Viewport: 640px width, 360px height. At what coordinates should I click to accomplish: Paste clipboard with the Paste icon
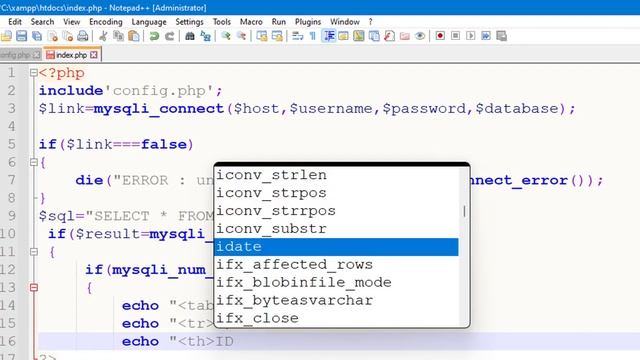coord(134,36)
